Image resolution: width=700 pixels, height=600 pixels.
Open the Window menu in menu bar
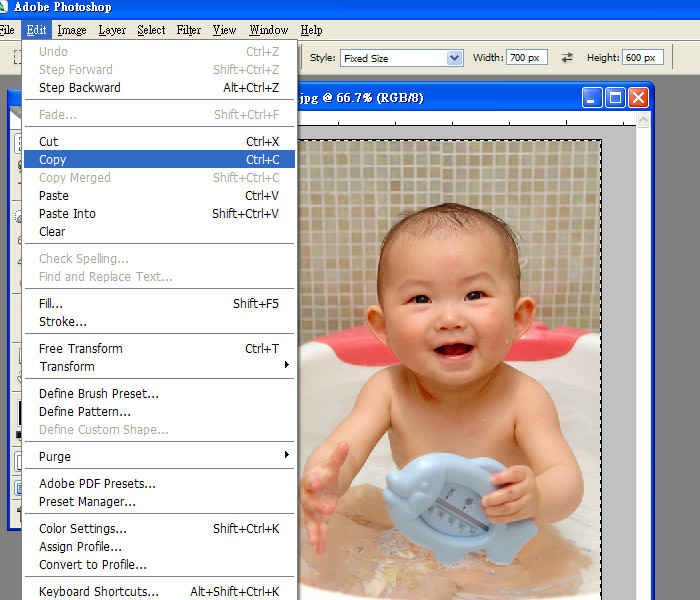tap(268, 30)
